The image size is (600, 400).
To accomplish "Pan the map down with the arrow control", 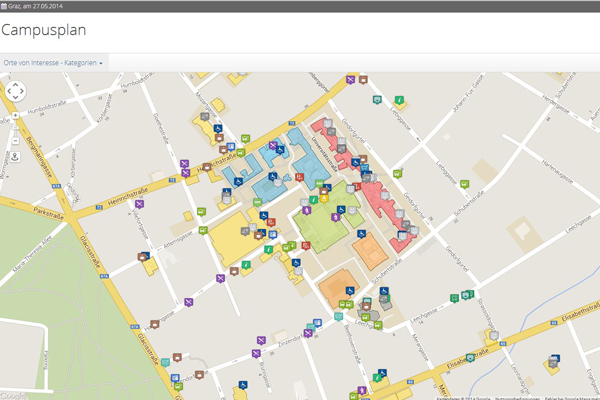I will click(15, 98).
